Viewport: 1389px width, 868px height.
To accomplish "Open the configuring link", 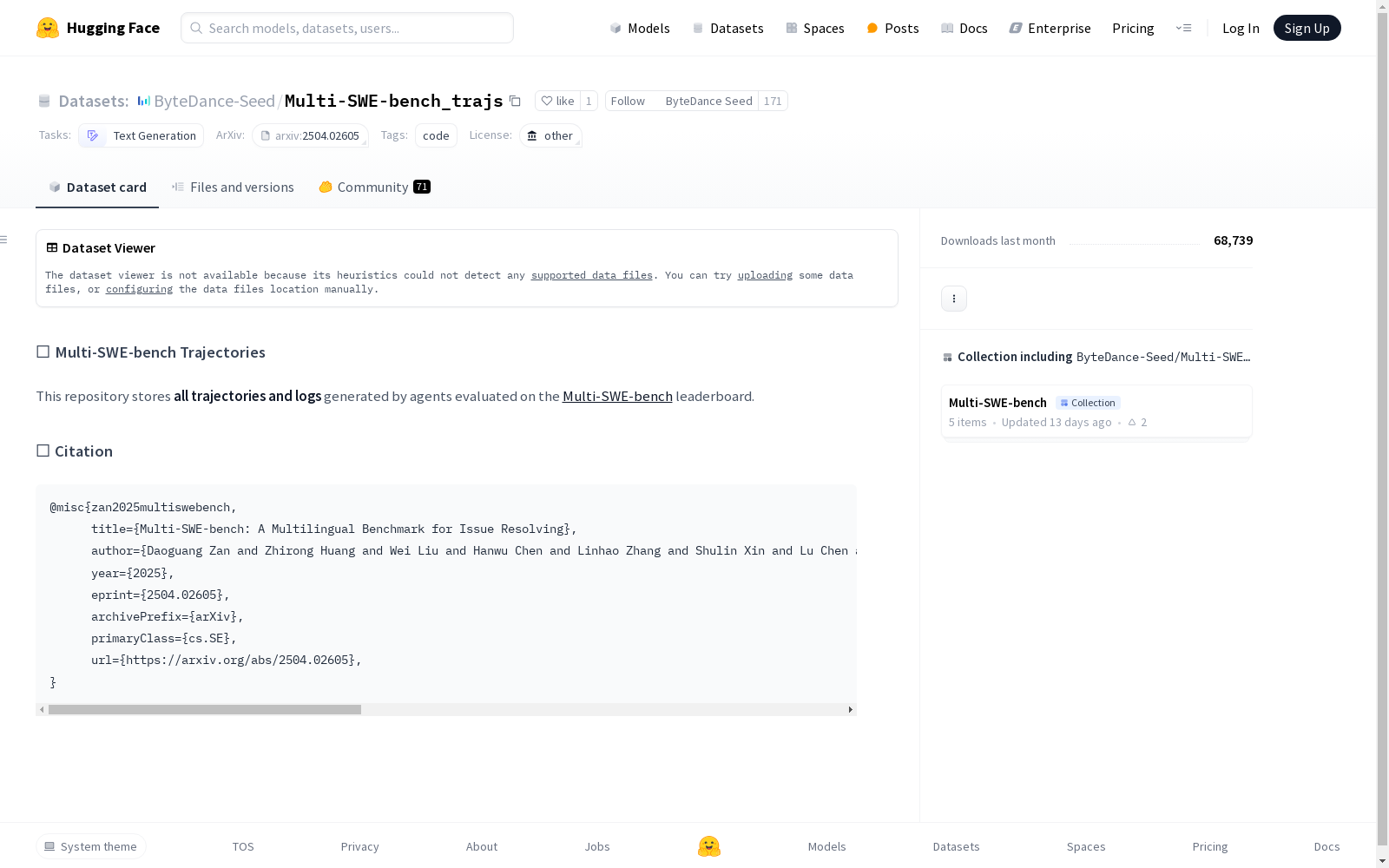I will [139, 289].
